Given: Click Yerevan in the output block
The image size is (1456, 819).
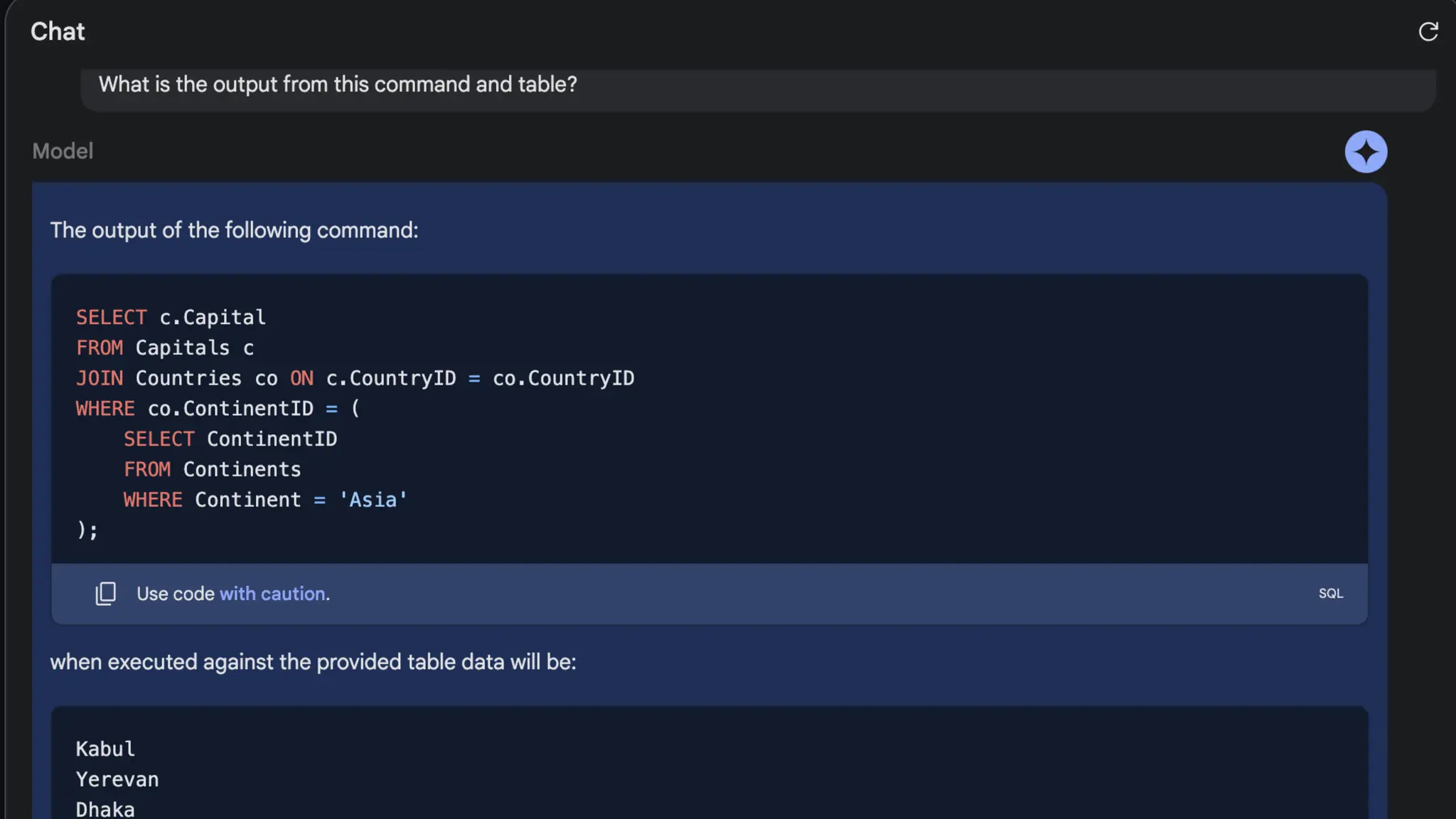Looking at the screenshot, I should [x=117, y=780].
